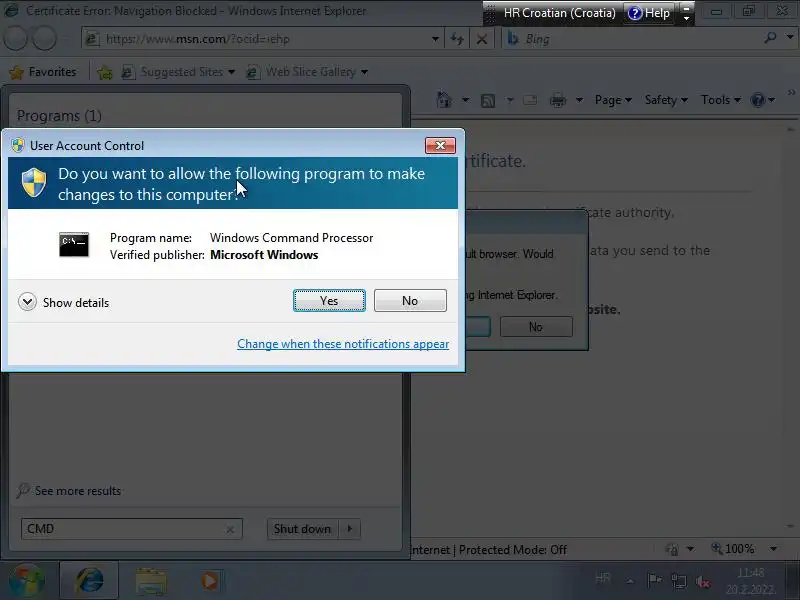This screenshot has height=600, width=800.
Task: Click the Stop icon in IE
Action: tap(482, 39)
